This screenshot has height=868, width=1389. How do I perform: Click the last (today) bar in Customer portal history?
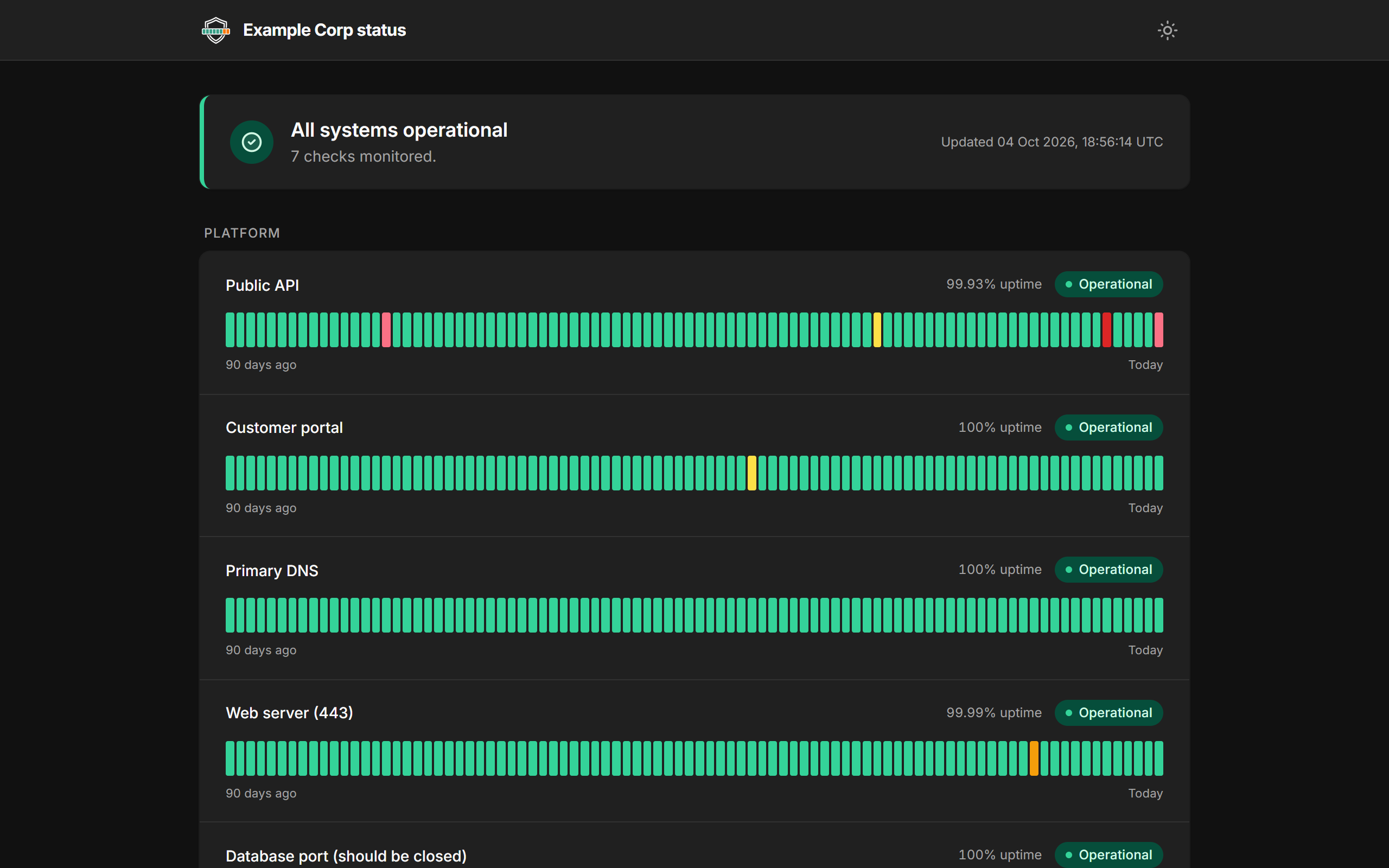coord(1159,473)
